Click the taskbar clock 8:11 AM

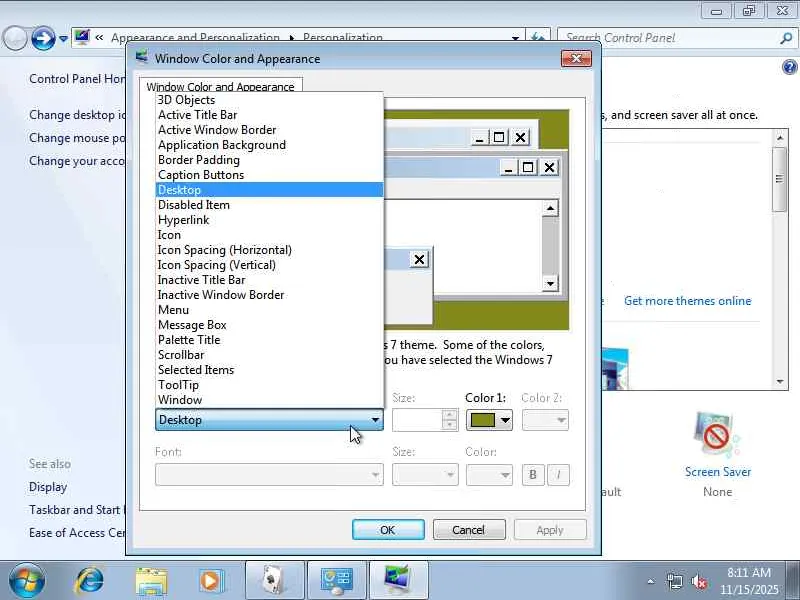tap(748, 572)
